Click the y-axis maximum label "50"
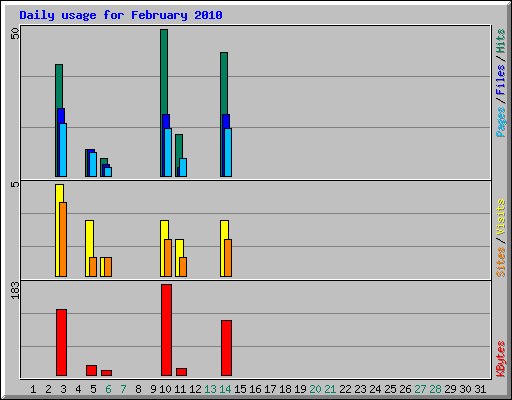The image size is (512, 400). click(x=15, y=33)
